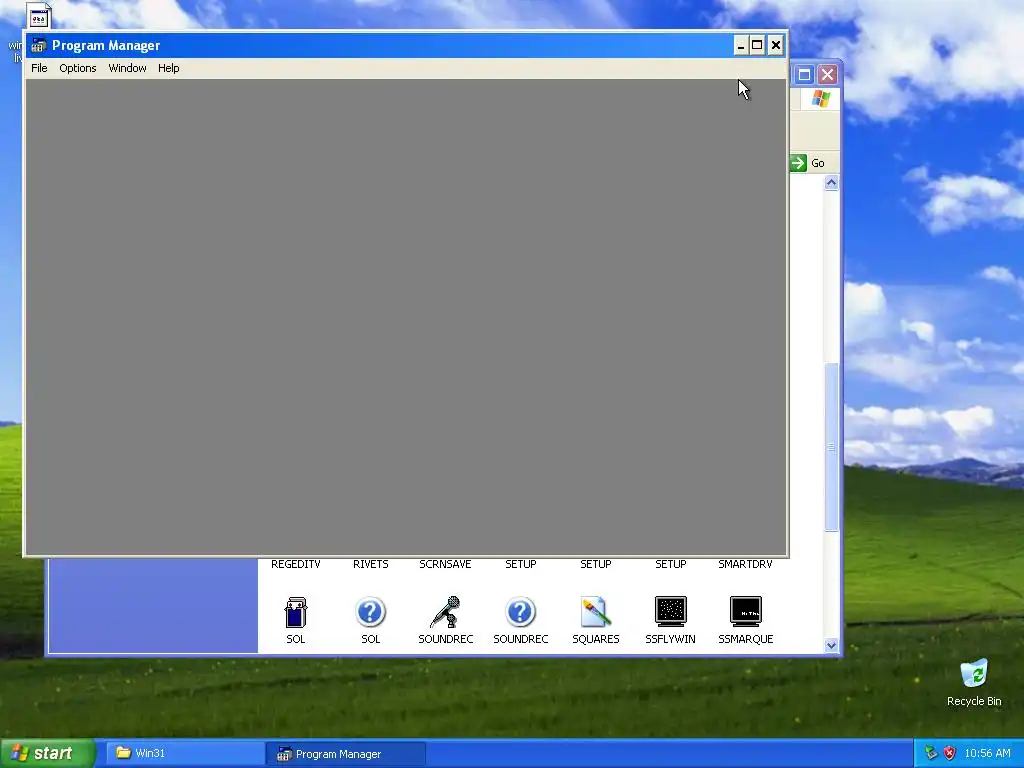Image resolution: width=1024 pixels, height=768 pixels.
Task: Select the SMARTDRV file label
Action: click(745, 564)
